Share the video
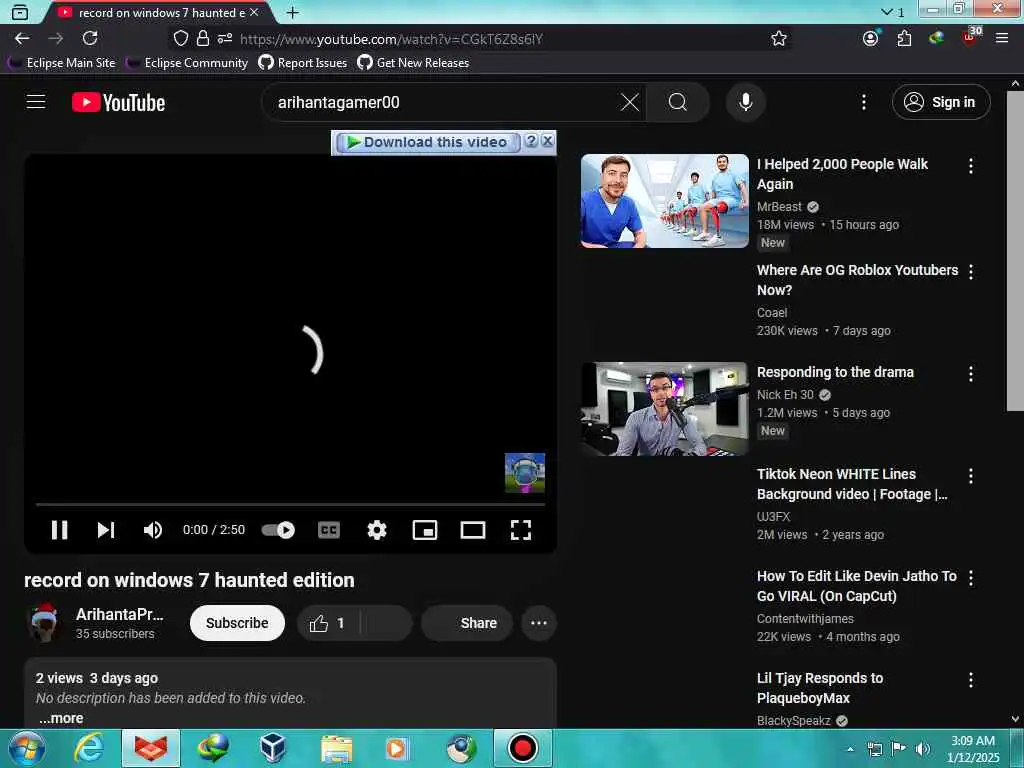The width and height of the screenshot is (1024, 768). (467, 623)
